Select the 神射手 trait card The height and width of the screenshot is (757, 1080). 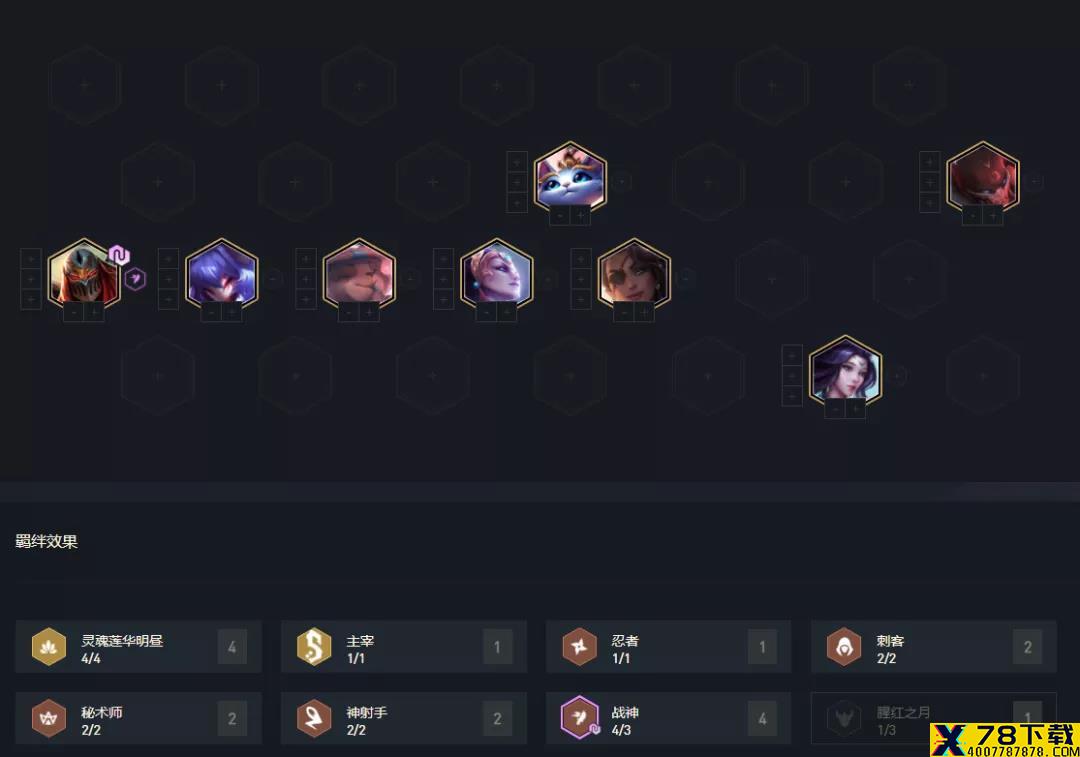coord(404,718)
